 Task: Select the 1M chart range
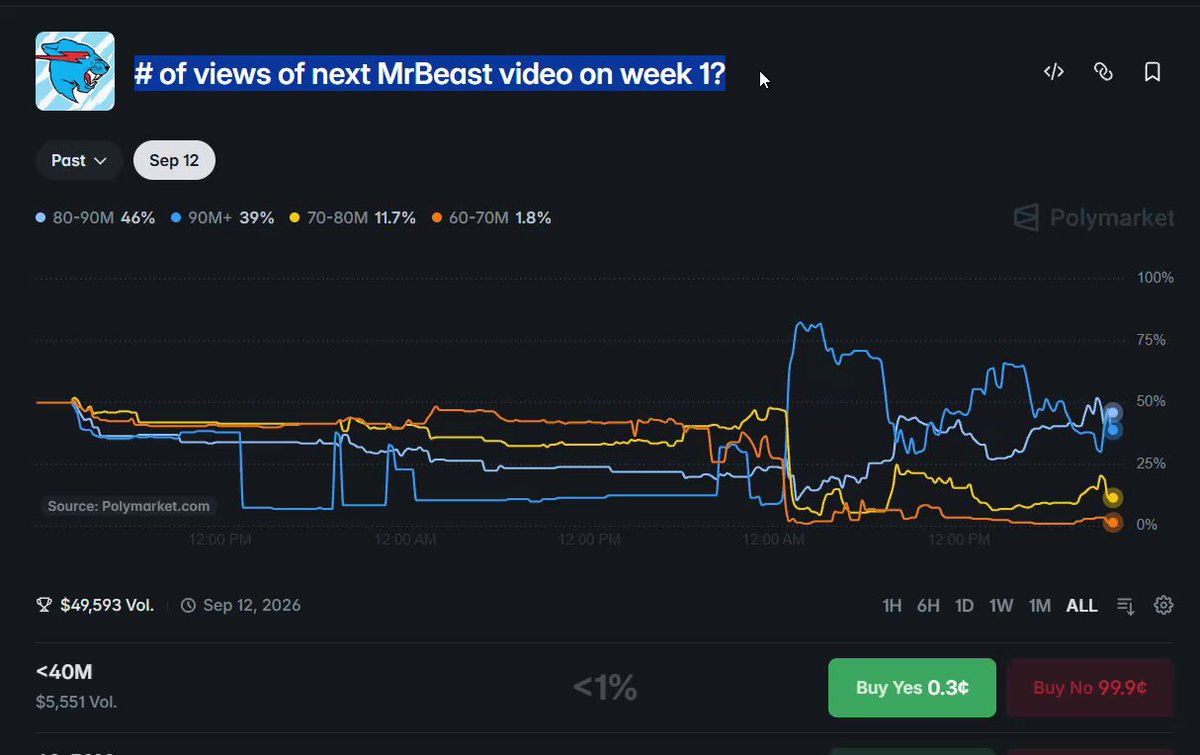tap(1040, 606)
